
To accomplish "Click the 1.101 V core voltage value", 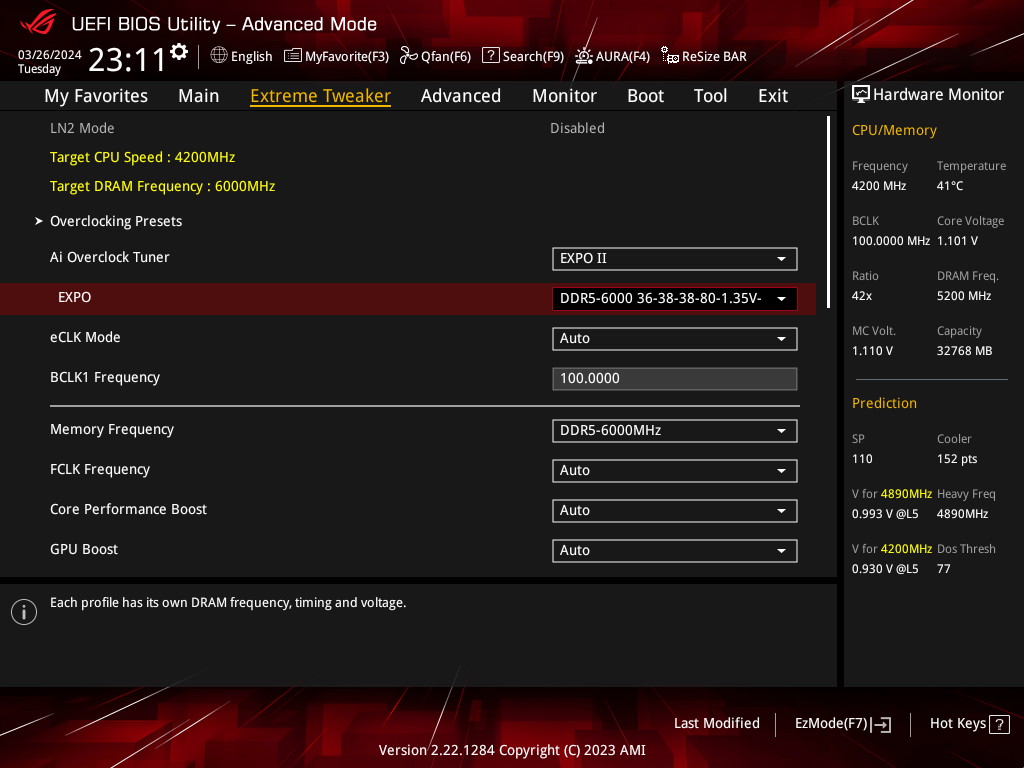I will pos(957,241).
